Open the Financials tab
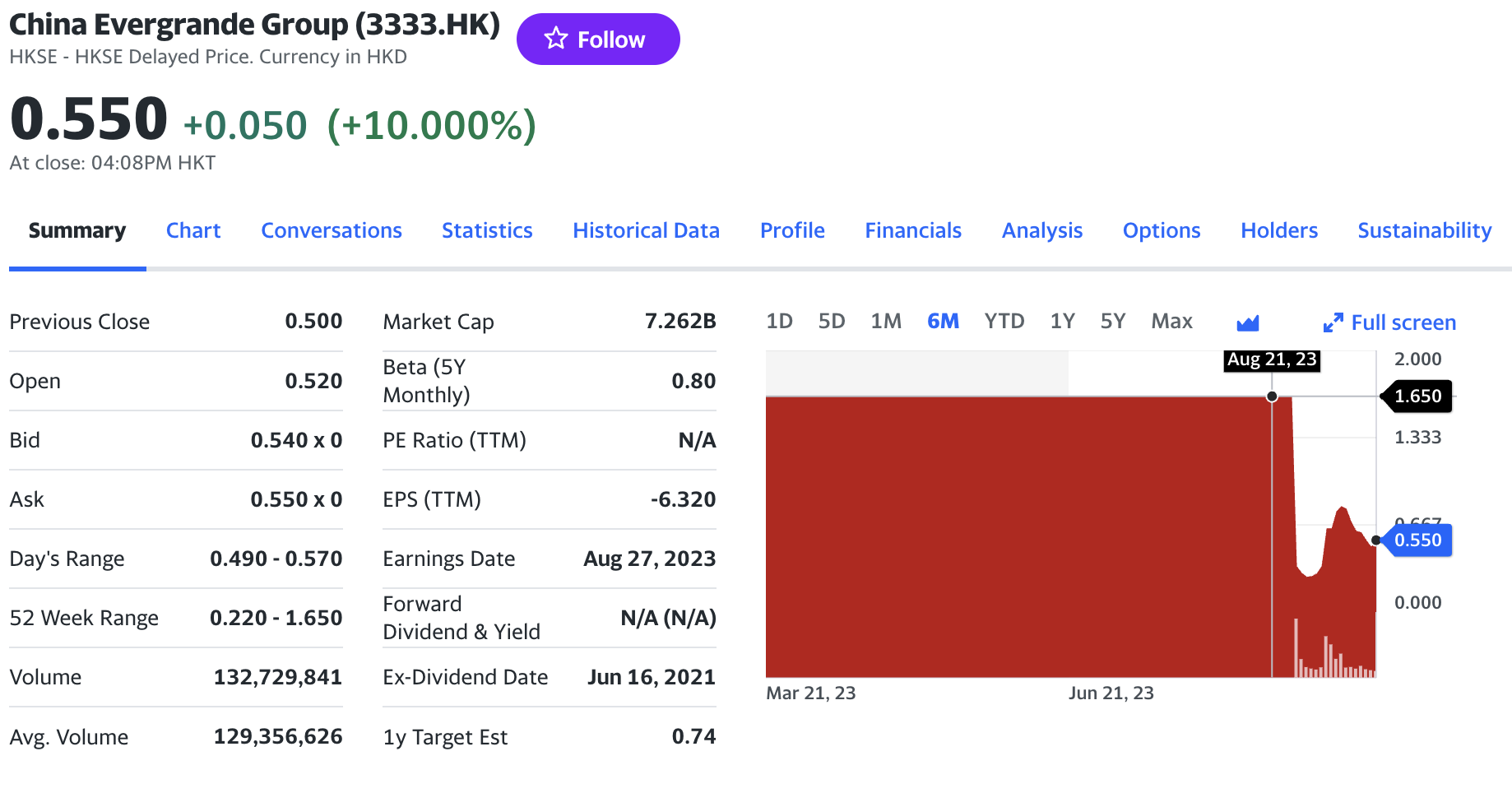 [913, 230]
